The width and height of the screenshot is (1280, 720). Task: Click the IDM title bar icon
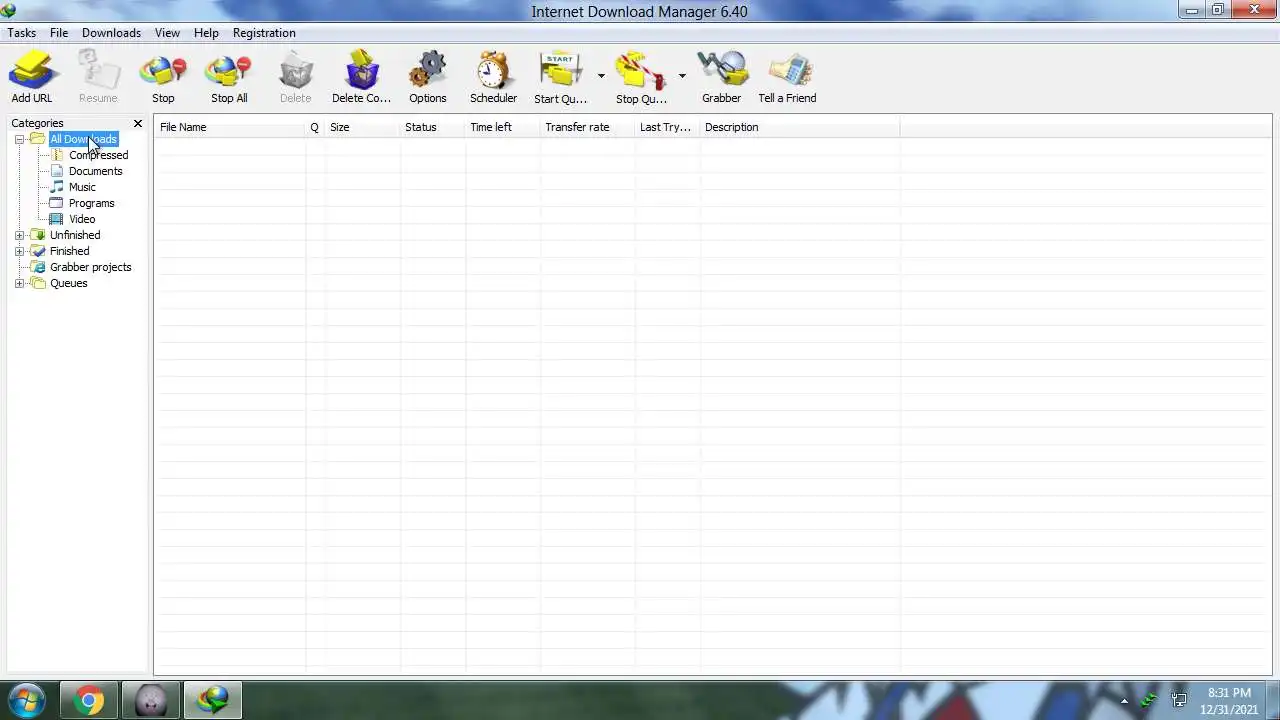point(9,11)
